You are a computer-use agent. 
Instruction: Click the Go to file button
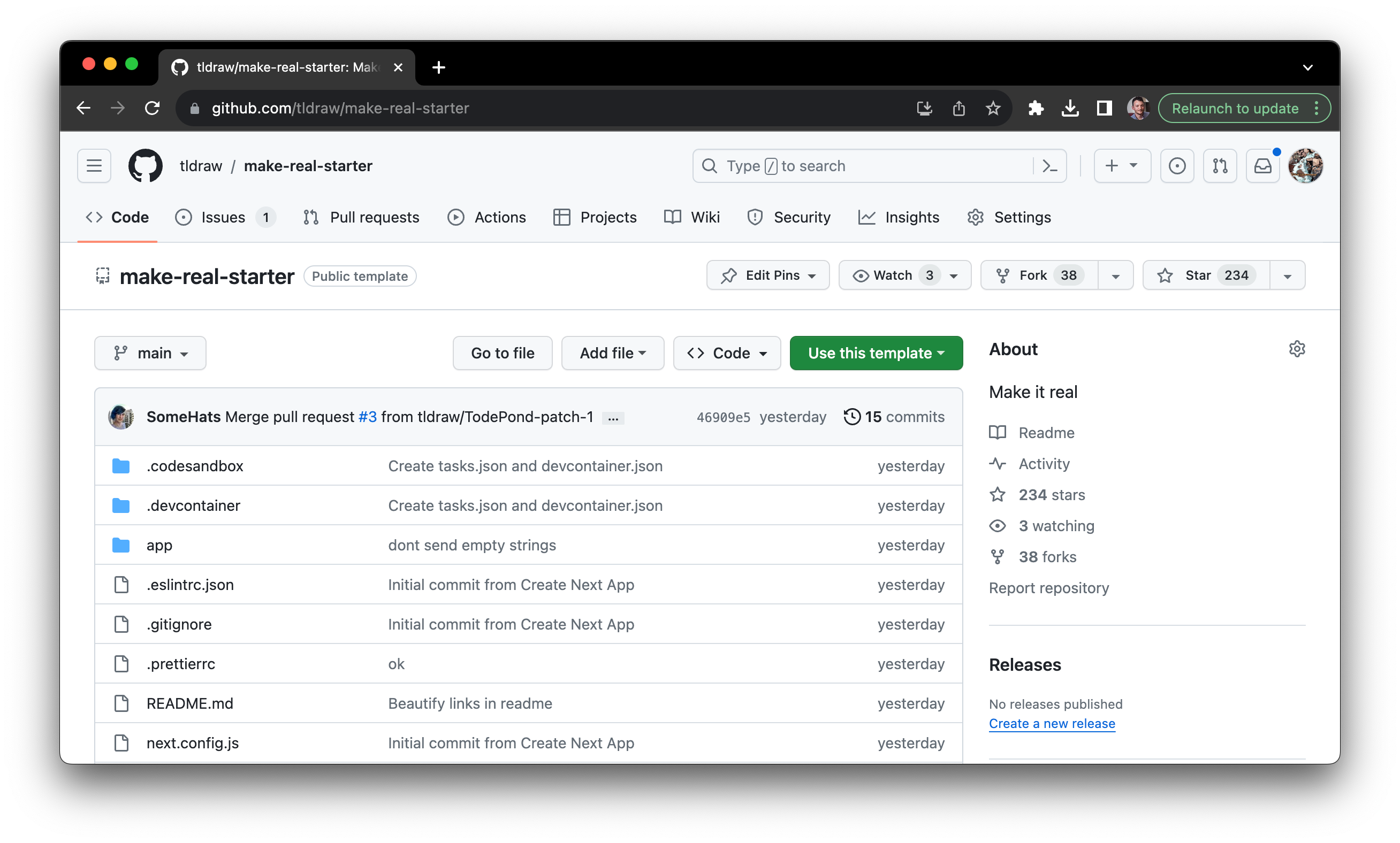(503, 354)
